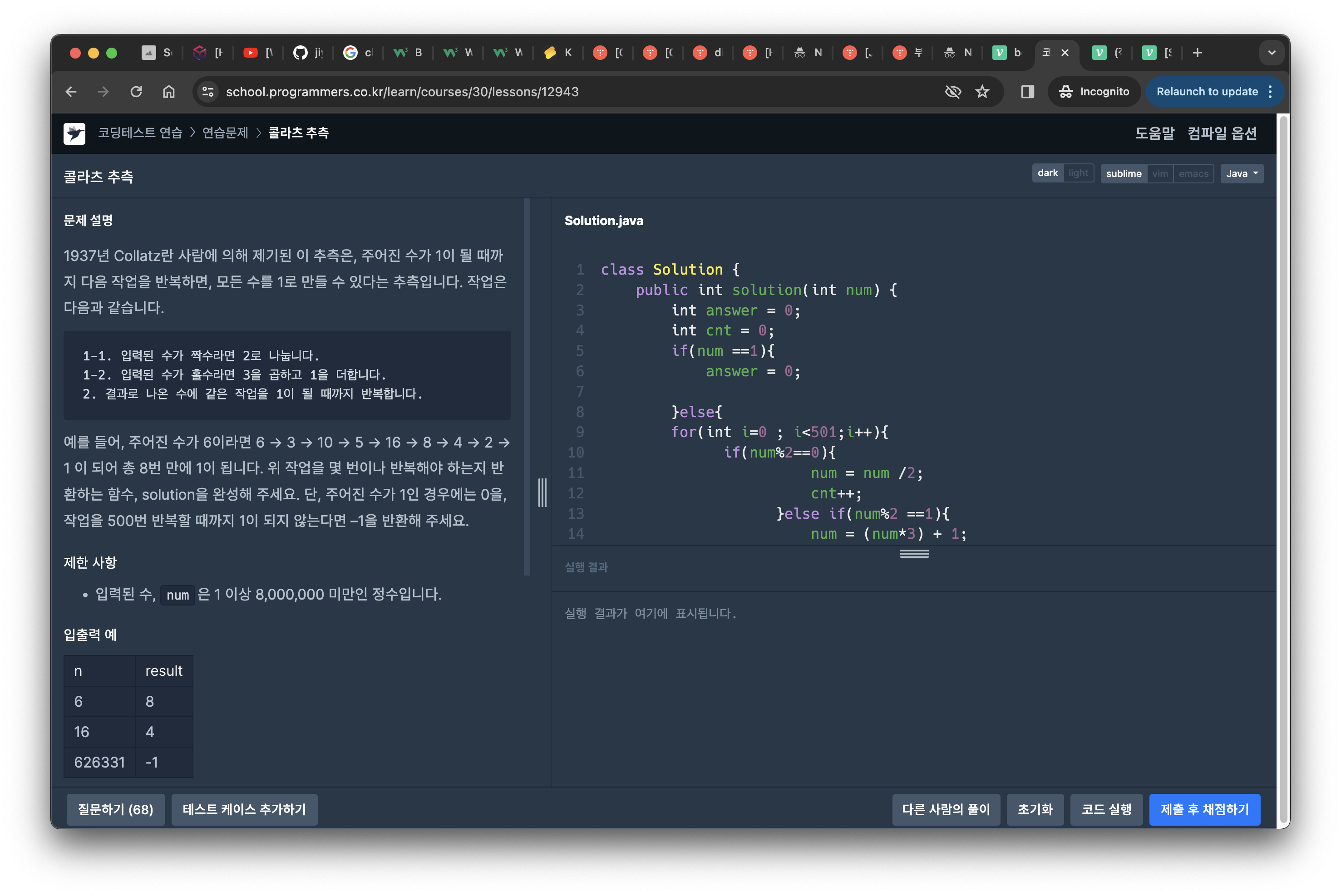The image size is (1341, 896).
Task: Click the home icon in the toolbar
Action: 168,91
